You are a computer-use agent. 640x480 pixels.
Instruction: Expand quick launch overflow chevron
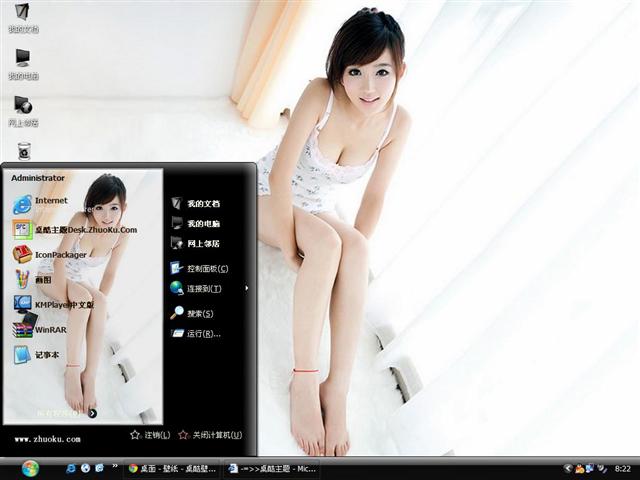115,466
